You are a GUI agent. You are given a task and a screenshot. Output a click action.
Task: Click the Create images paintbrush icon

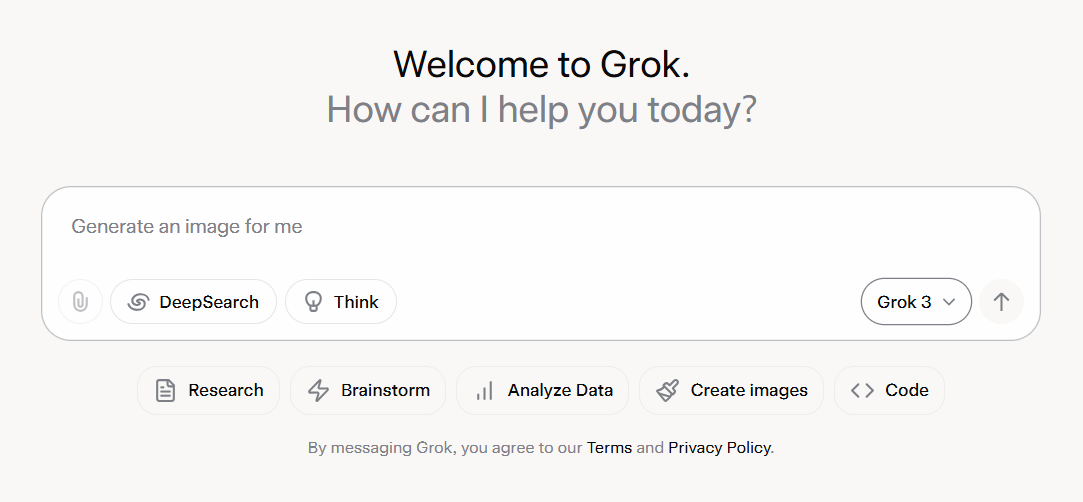[667, 391]
